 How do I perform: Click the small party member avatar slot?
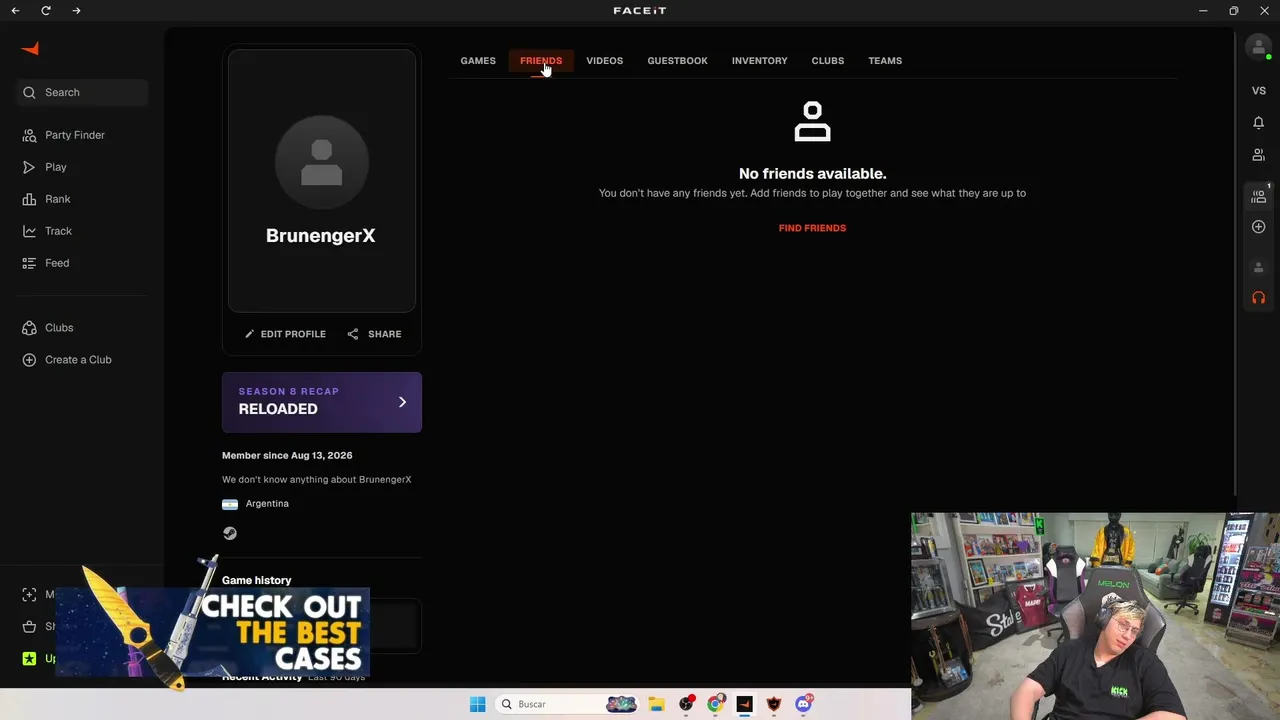(1259, 267)
